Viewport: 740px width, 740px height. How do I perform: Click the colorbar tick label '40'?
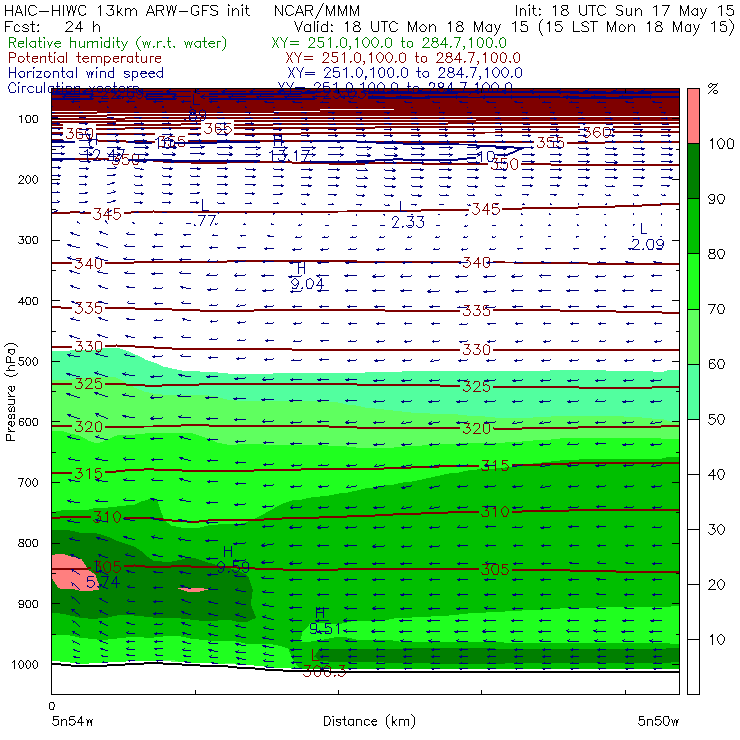[716, 474]
